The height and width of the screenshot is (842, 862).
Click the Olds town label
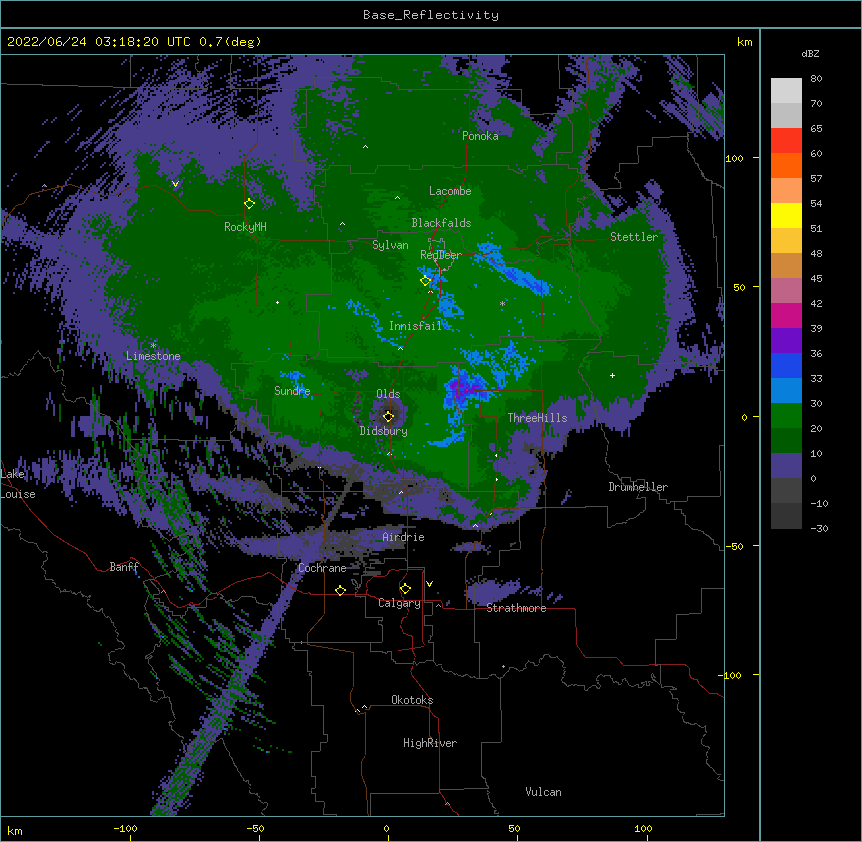pyautogui.click(x=388, y=394)
